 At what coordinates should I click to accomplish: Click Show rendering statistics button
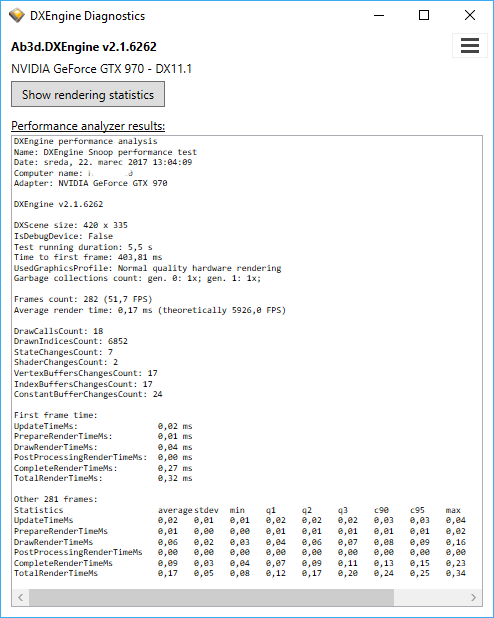(88, 94)
